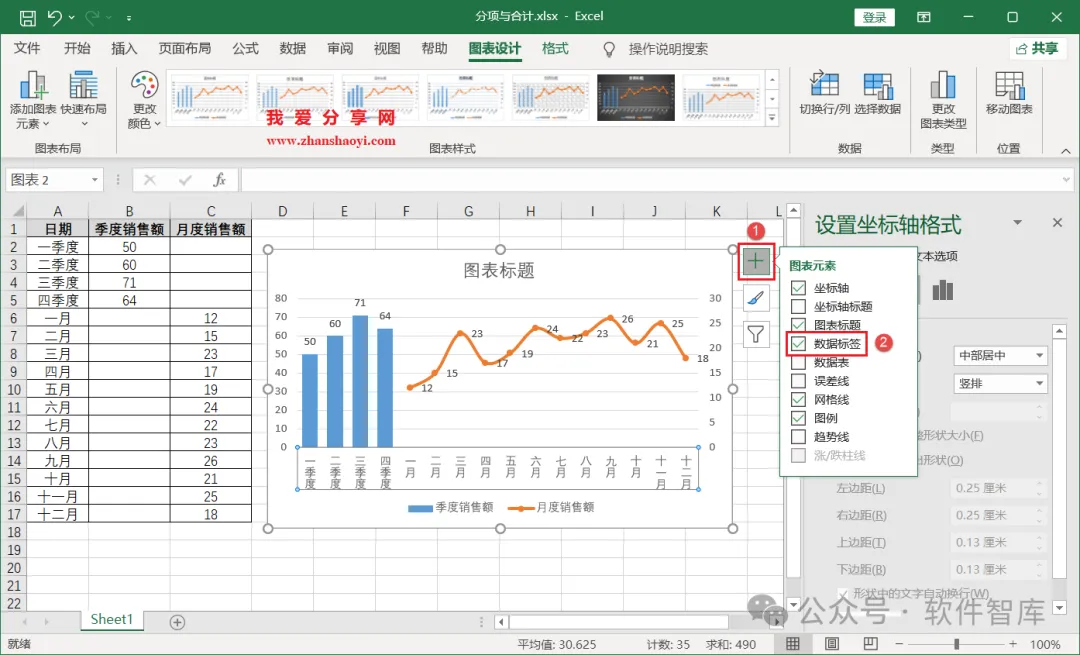The width and height of the screenshot is (1080, 655).
Task: Open Quick Layout (快速布局)
Action: [x=83, y=101]
